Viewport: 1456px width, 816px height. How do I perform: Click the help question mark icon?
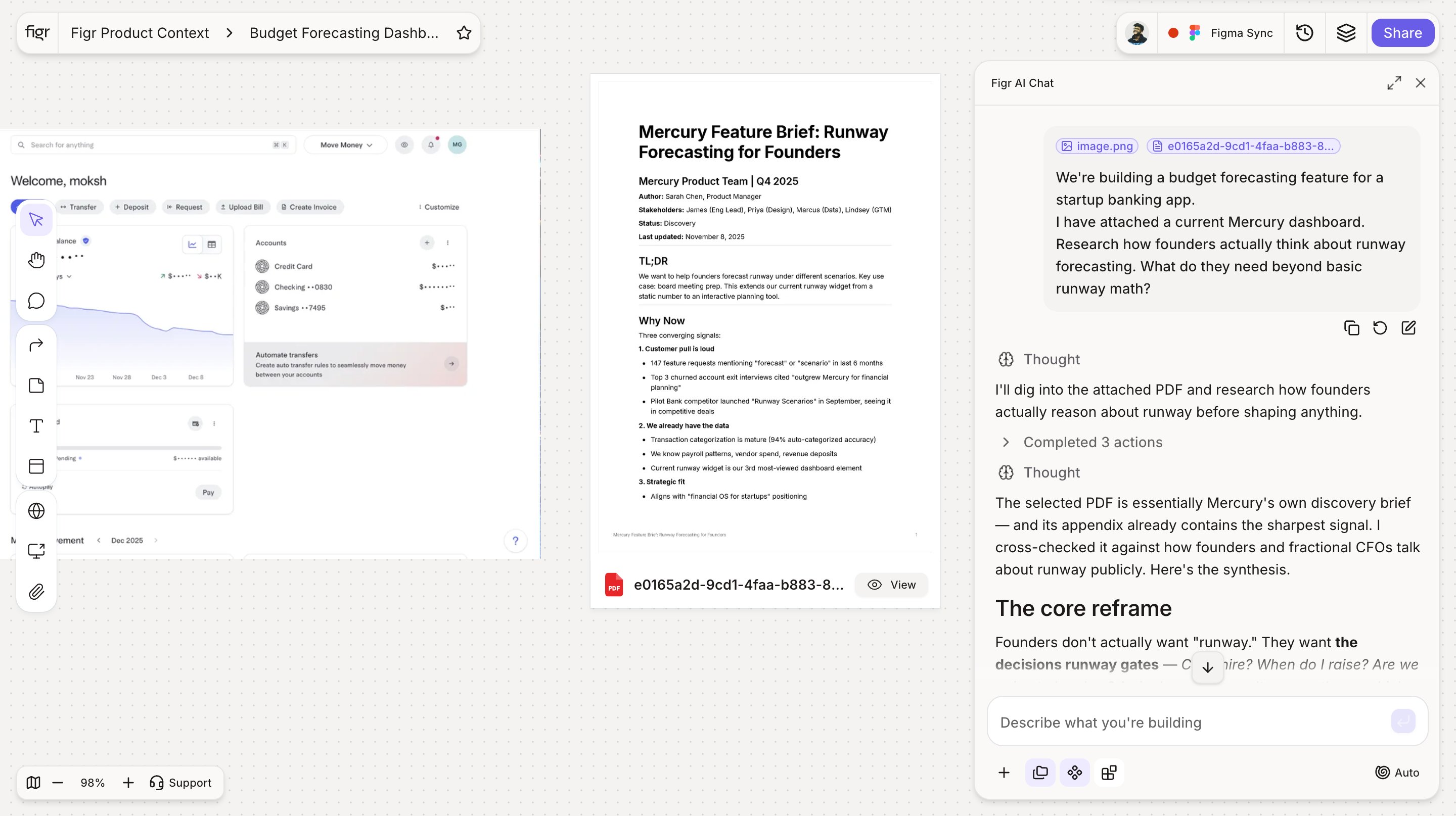(516, 541)
